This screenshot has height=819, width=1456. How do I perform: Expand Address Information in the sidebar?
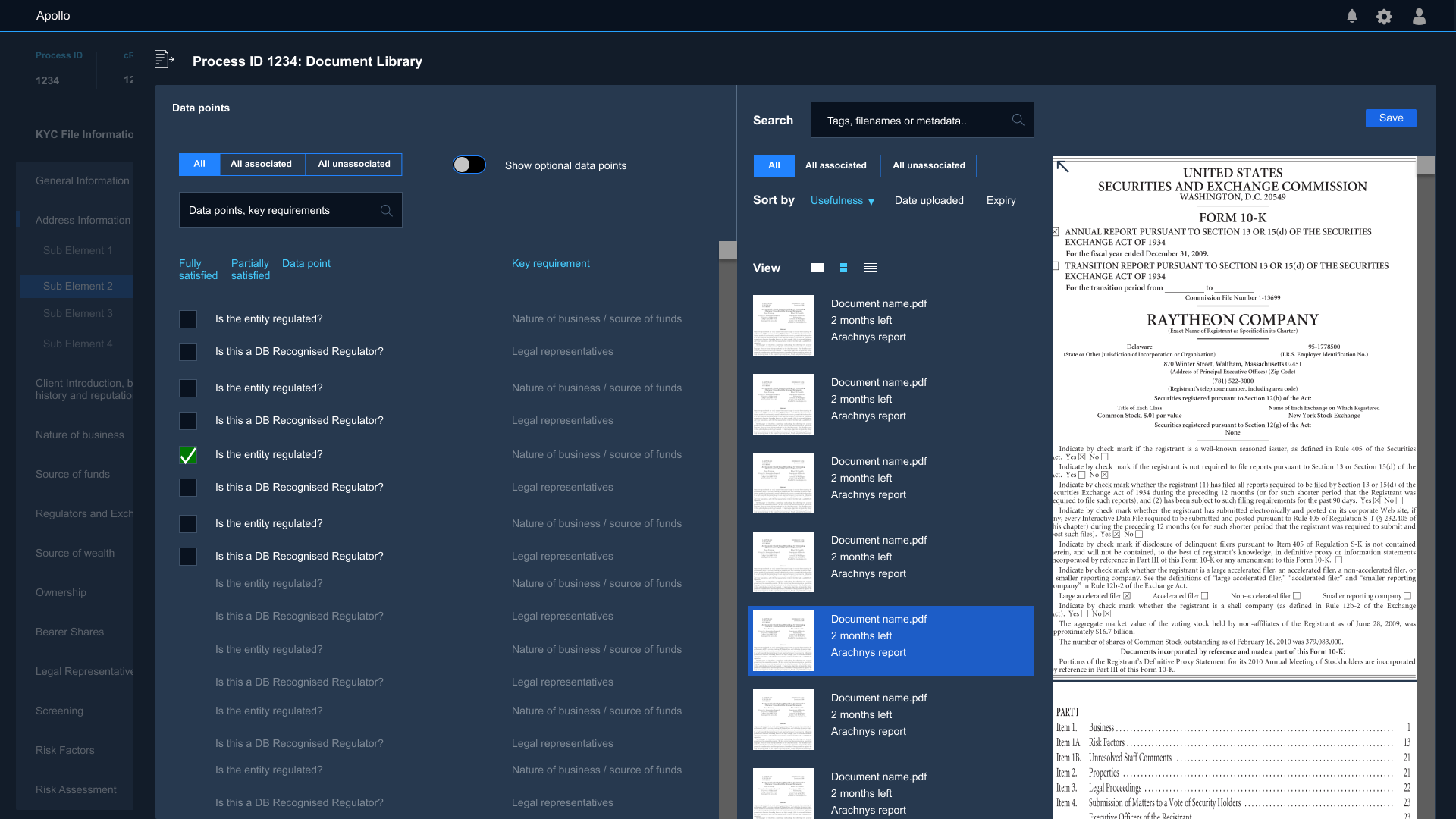[x=83, y=220]
